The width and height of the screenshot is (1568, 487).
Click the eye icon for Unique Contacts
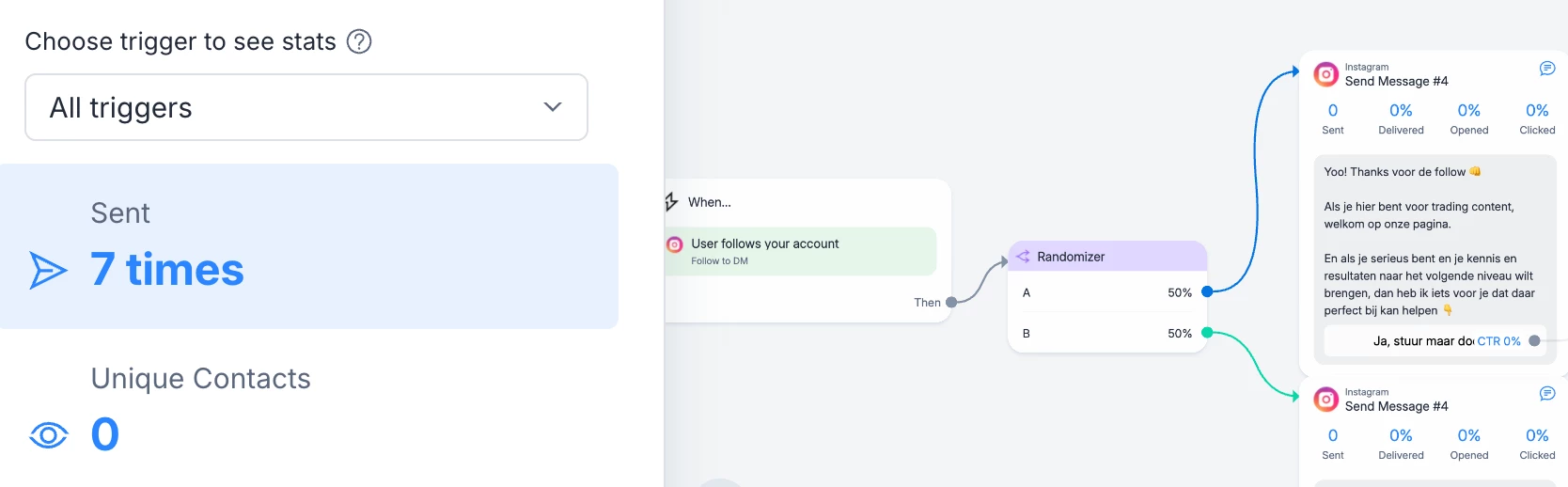click(48, 434)
